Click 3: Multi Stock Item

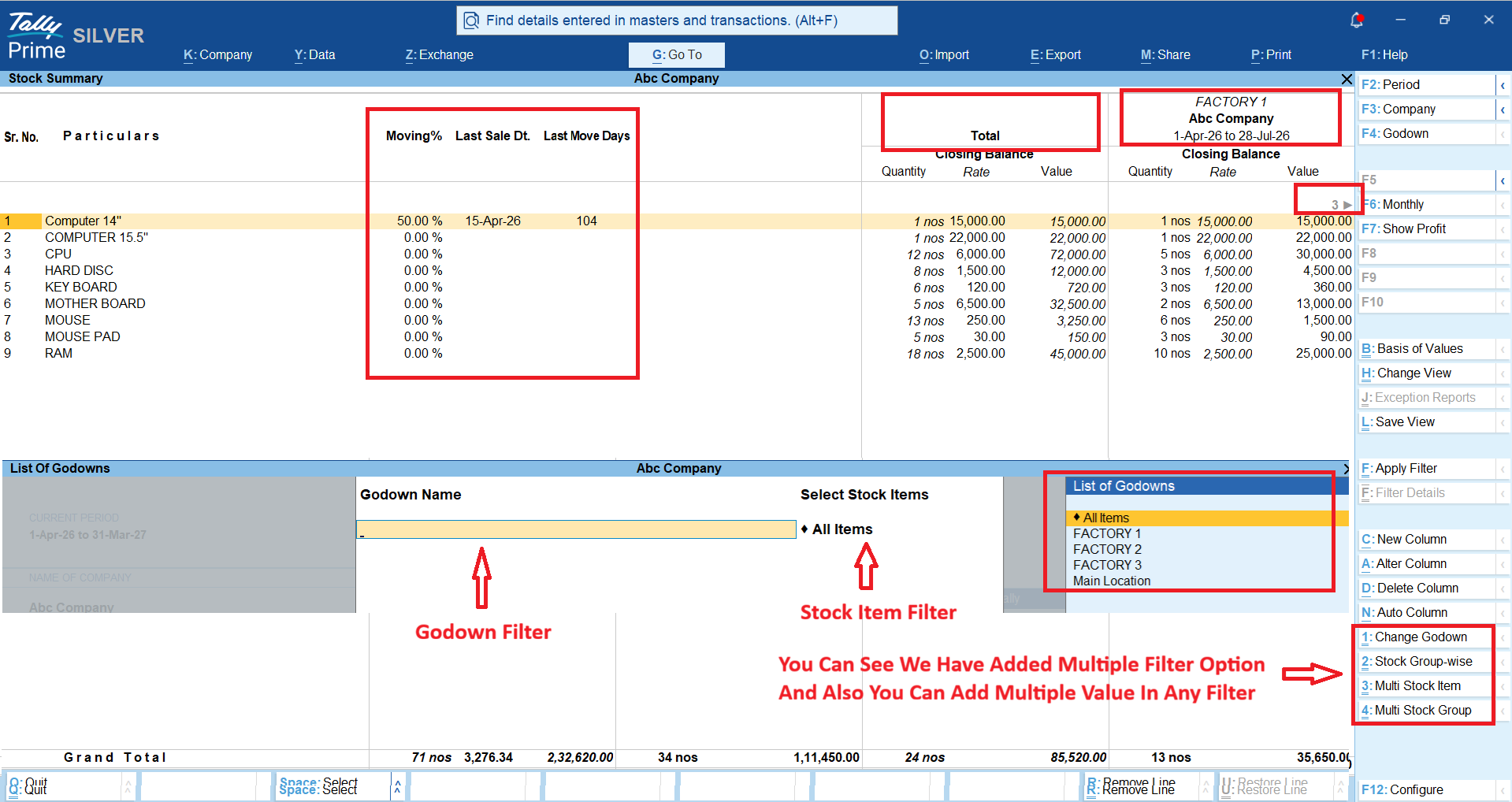(1427, 686)
